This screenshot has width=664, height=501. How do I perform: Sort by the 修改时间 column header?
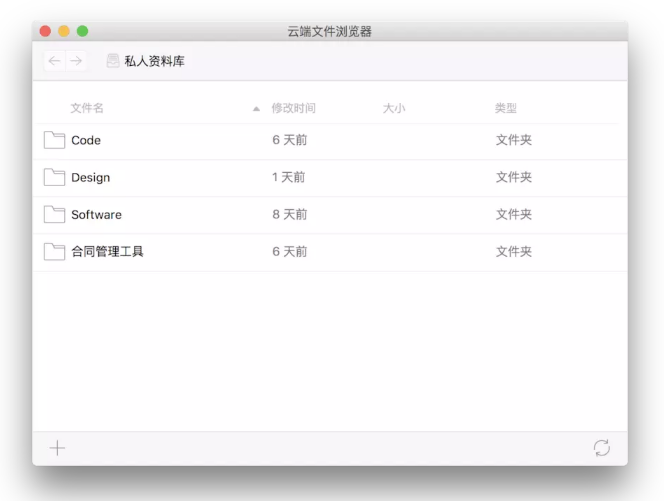pyautogui.click(x=293, y=108)
